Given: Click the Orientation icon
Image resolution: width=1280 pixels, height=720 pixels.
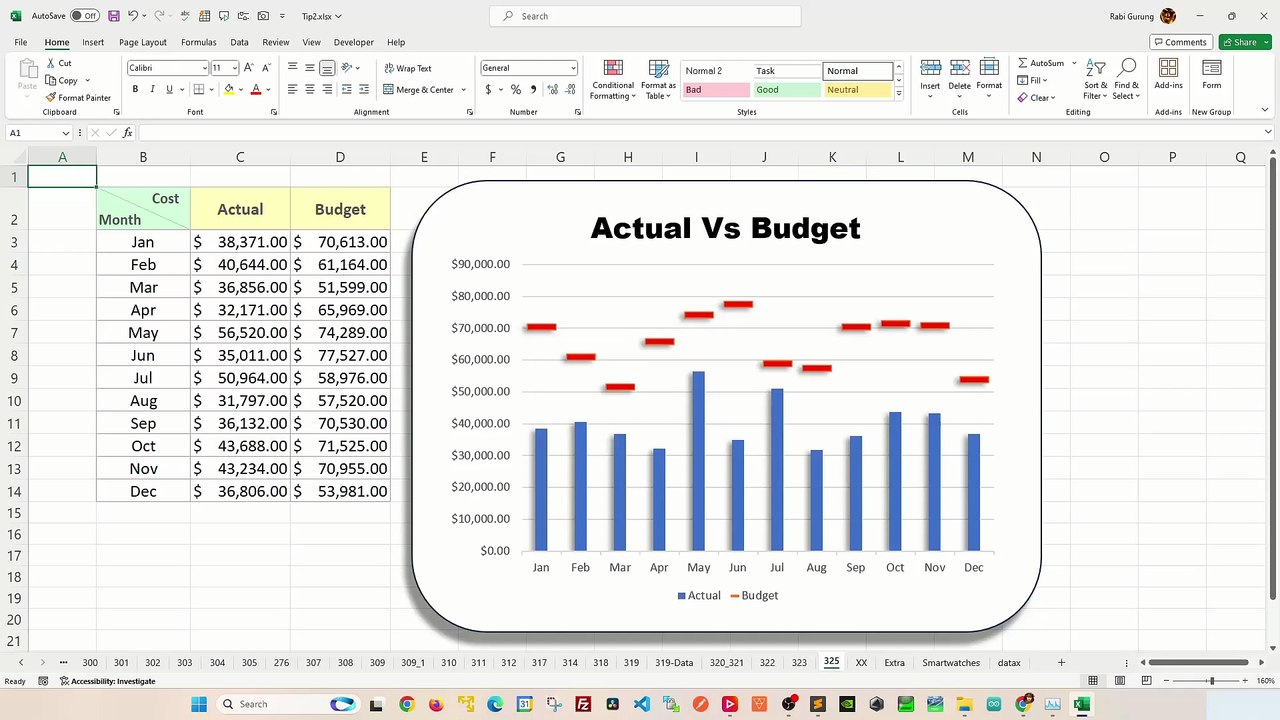Looking at the screenshot, I should 347,68.
